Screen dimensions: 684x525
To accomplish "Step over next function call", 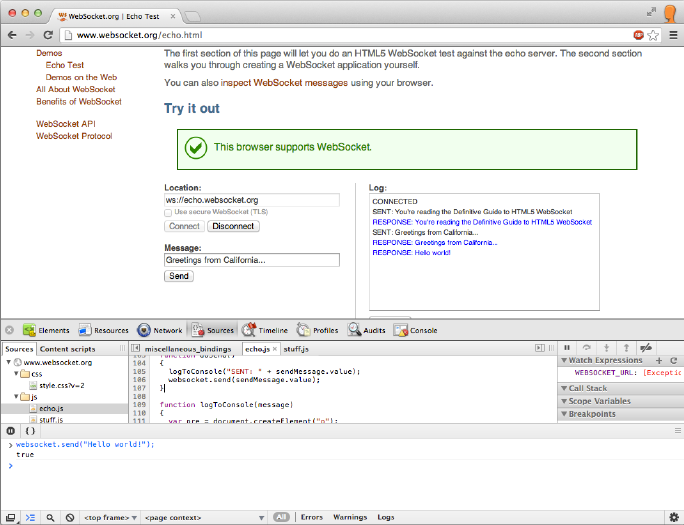I will [587, 348].
